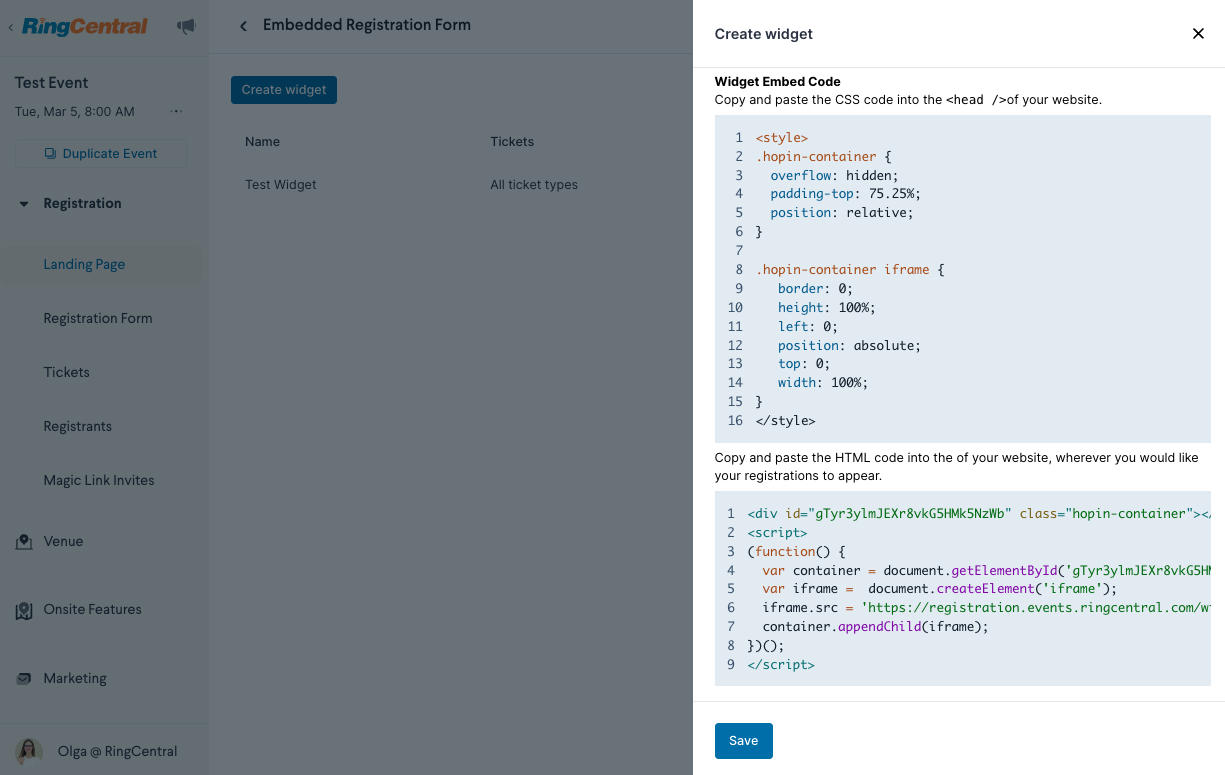The height and width of the screenshot is (775, 1225).
Task: Click the Duplicate Event button
Action: coord(101,154)
